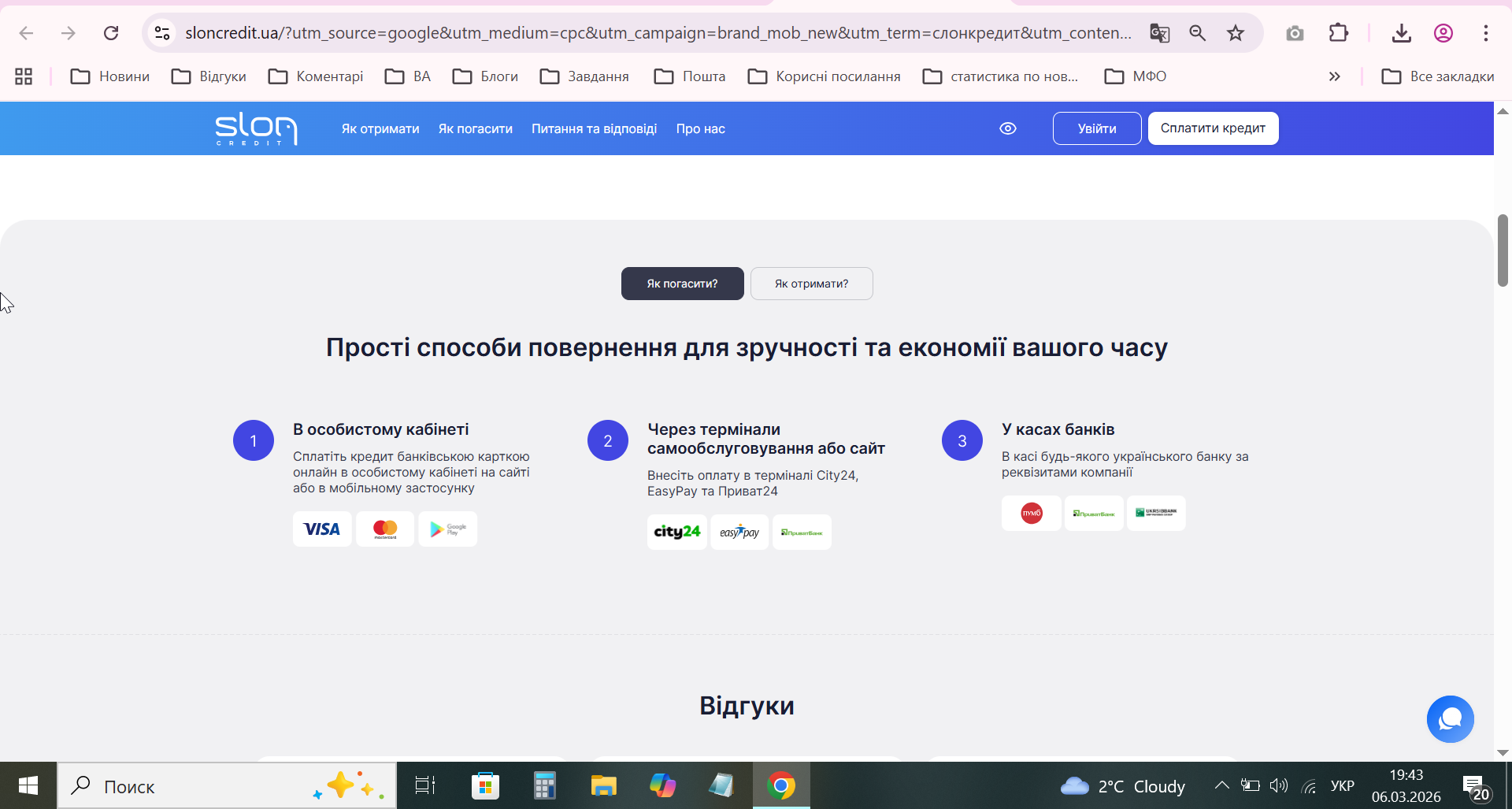
Task: Toggle the accessibility eye icon in the header
Action: [1008, 128]
